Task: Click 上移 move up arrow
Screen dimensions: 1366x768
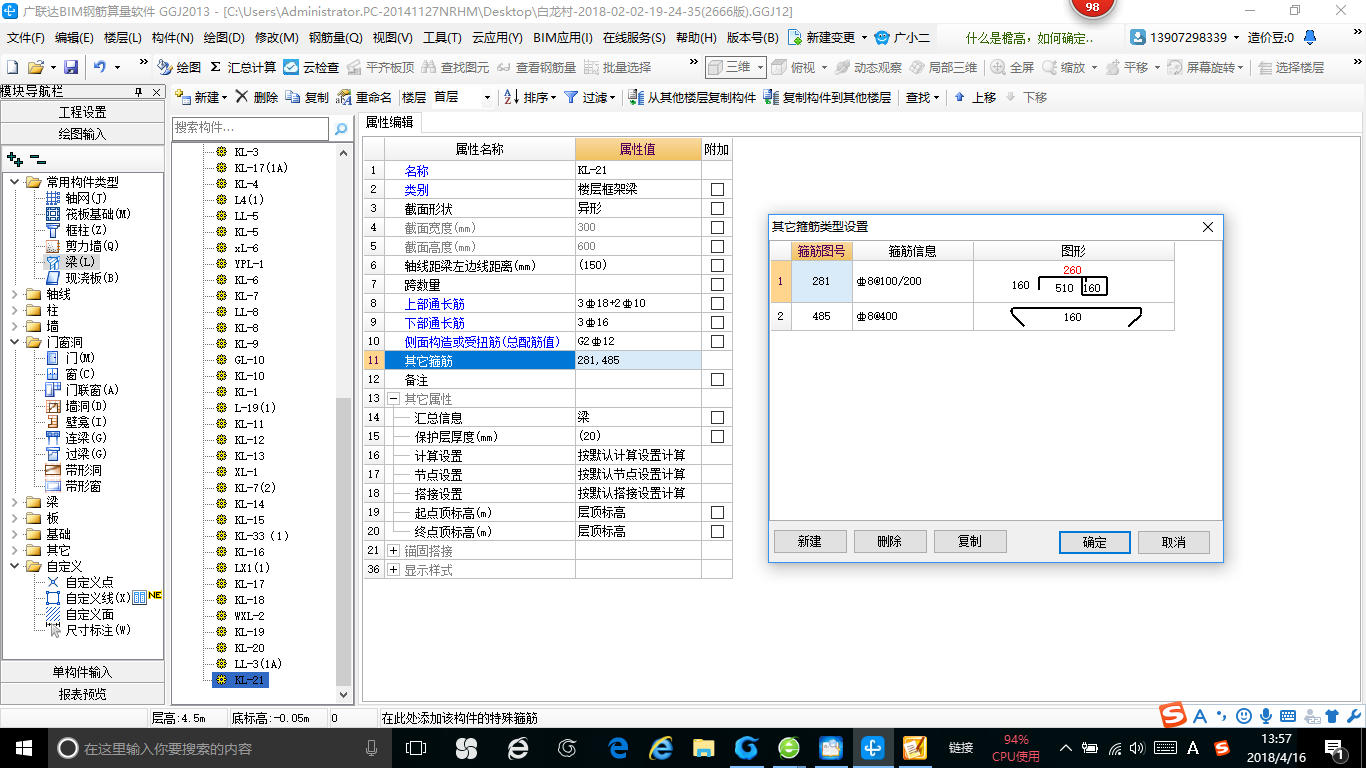Action: coord(975,97)
